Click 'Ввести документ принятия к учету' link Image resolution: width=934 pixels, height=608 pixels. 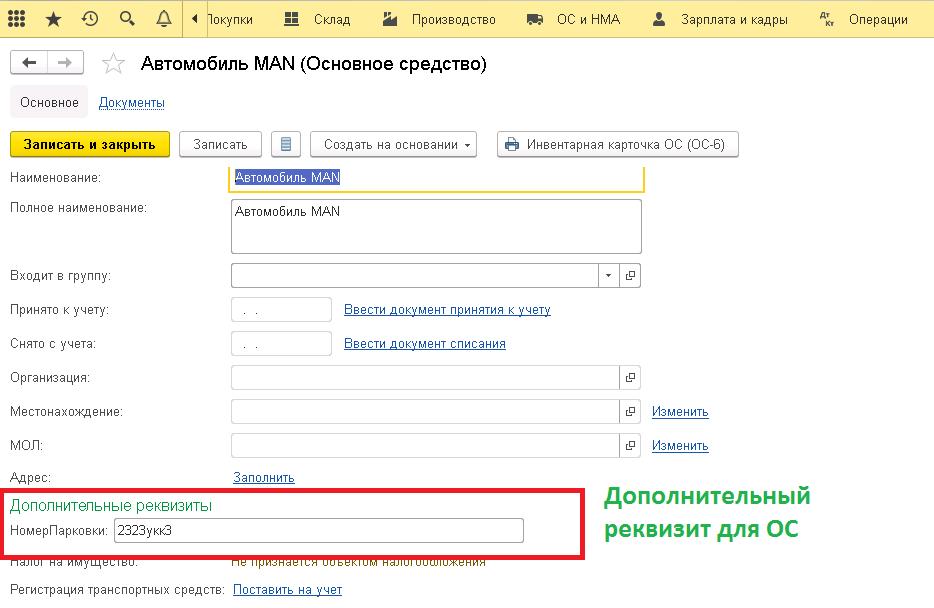(x=447, y=310)
